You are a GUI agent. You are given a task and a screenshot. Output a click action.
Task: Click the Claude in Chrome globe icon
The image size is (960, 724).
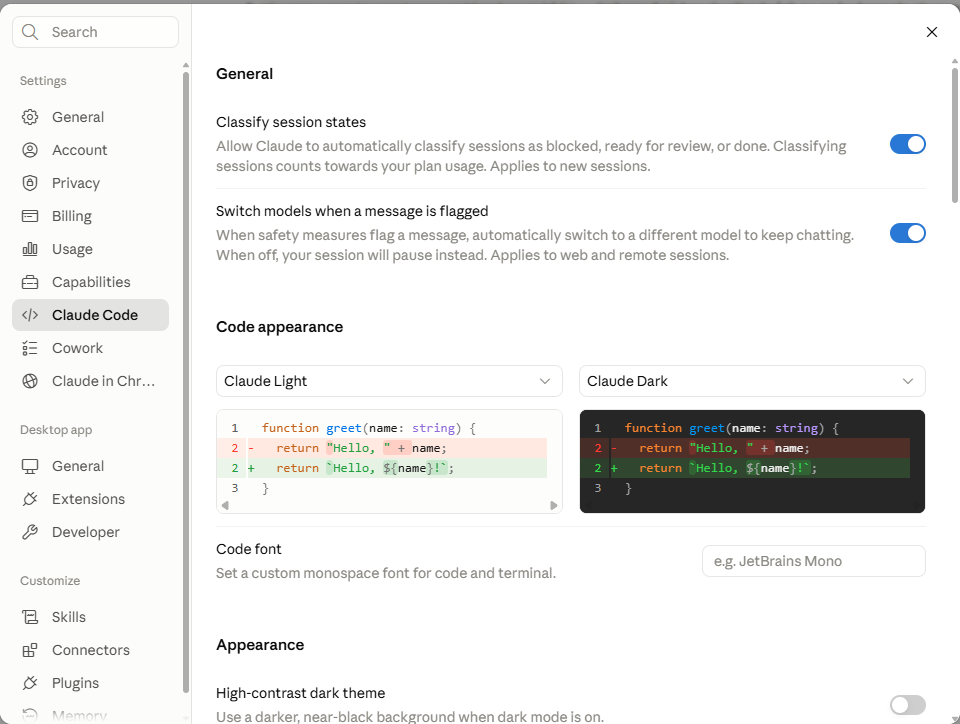(30, 381)
